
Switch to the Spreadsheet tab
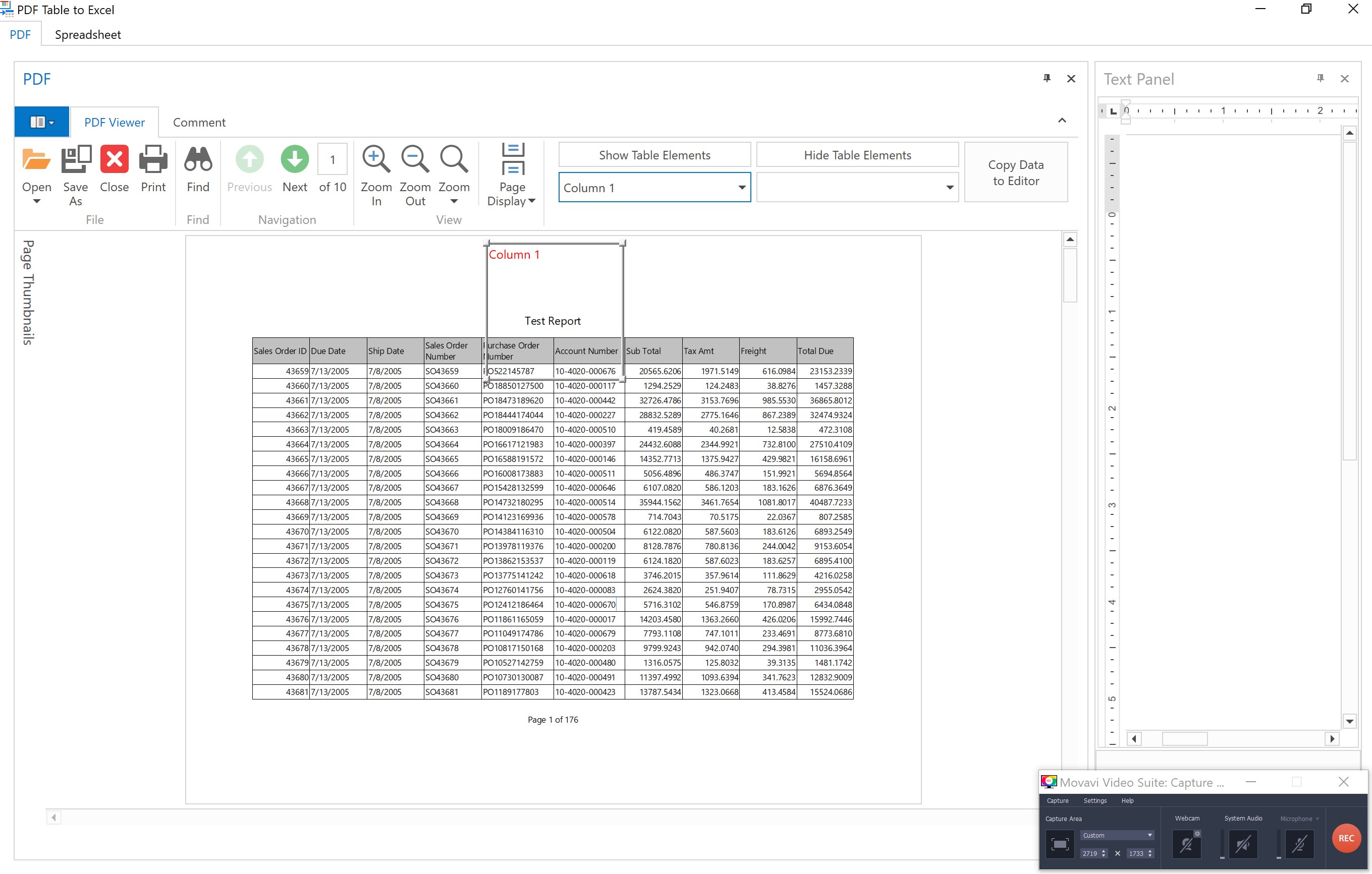(88, 35)
